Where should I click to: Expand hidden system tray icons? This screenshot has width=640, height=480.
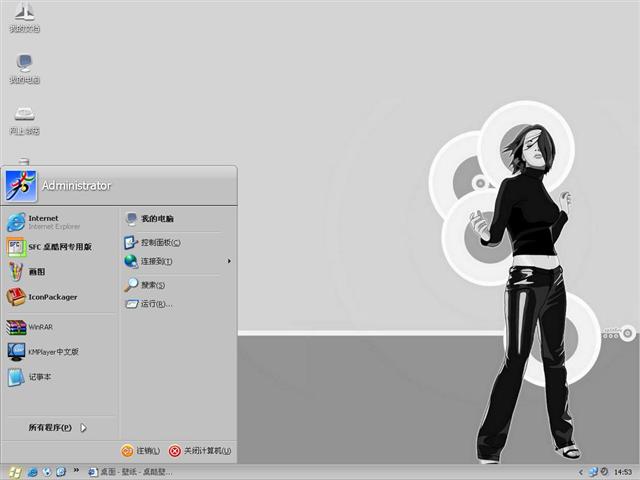coord(580,472)
